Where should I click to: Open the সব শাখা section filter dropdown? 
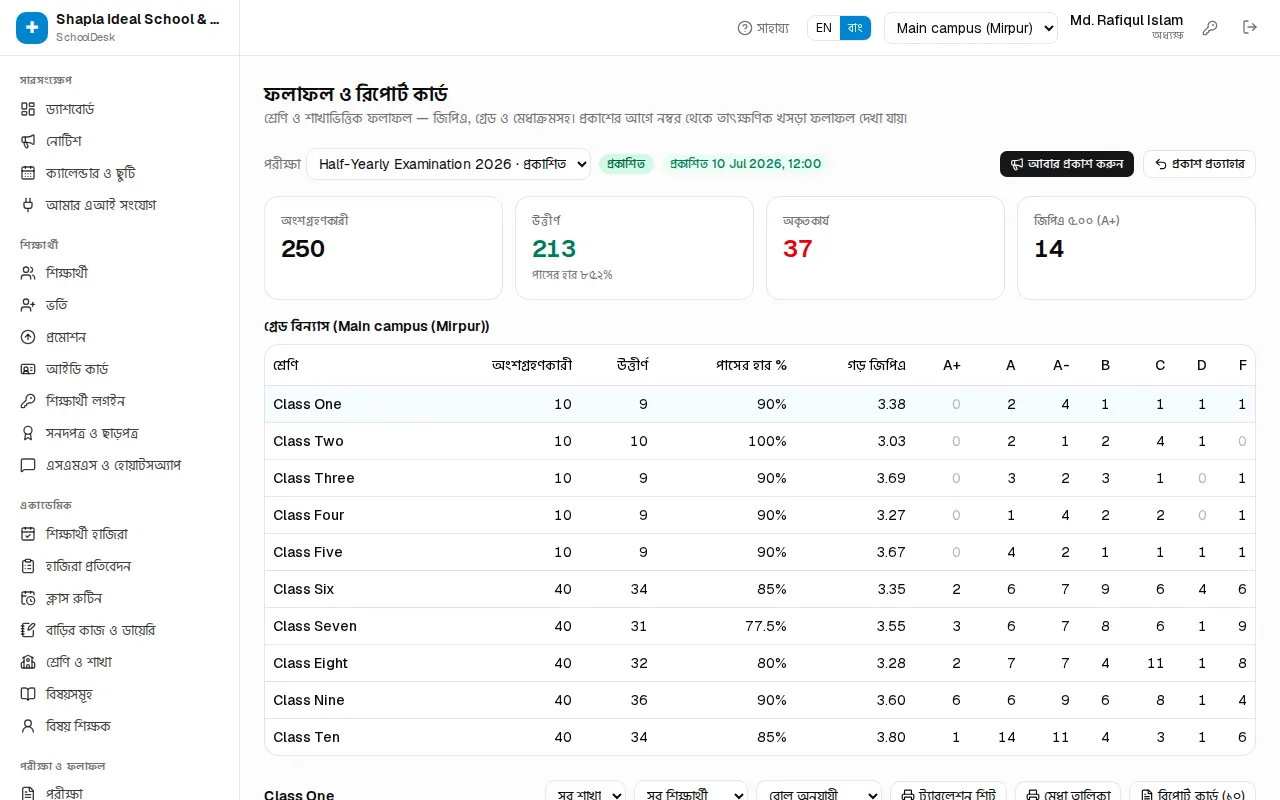click(585, 795)
